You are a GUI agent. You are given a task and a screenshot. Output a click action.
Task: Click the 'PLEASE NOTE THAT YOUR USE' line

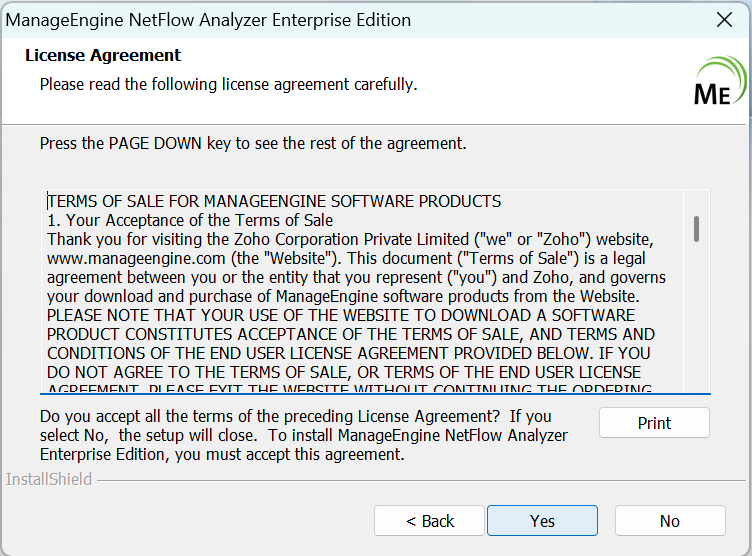coord(341,315)
